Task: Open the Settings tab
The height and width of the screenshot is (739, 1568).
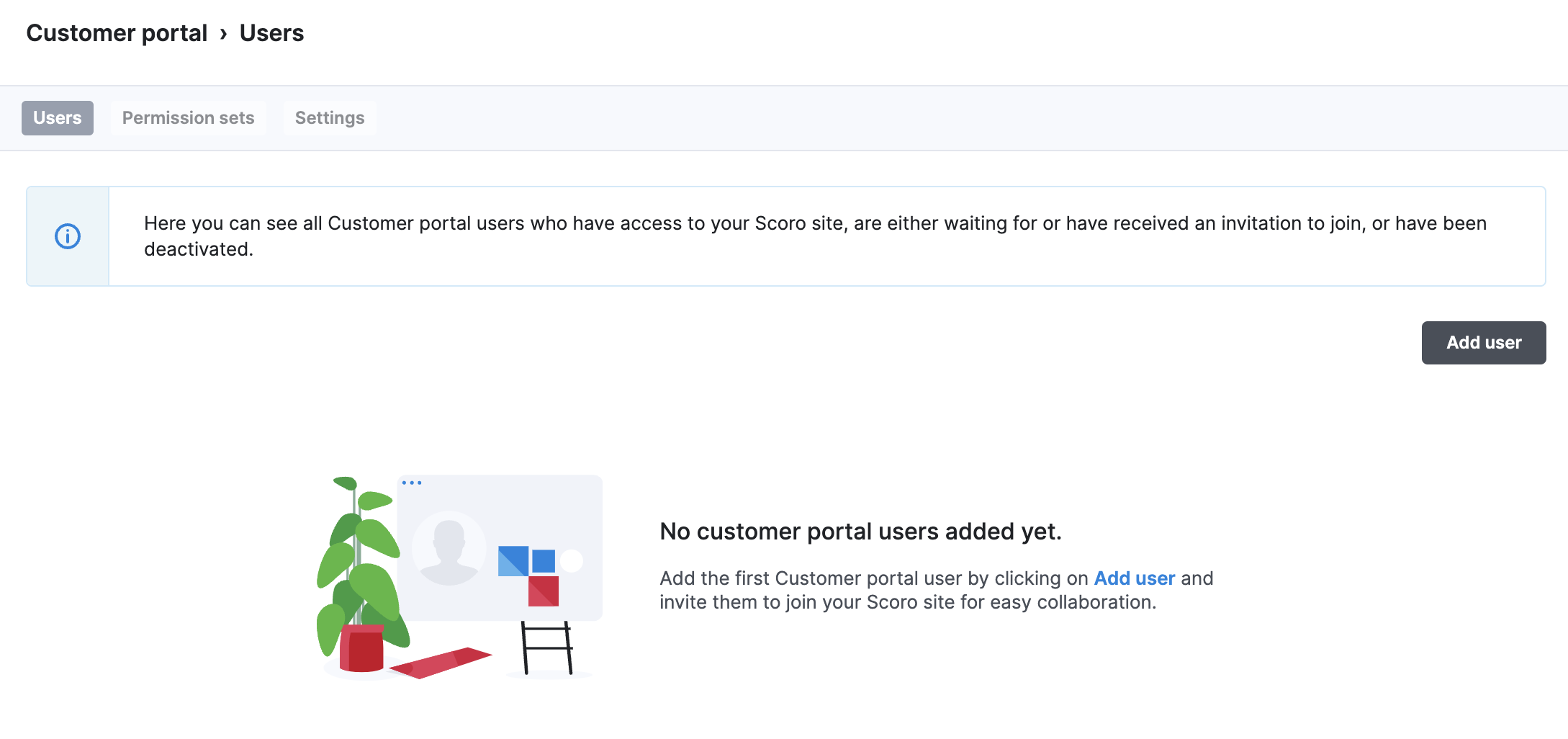Action: click(x=330, y=118)
